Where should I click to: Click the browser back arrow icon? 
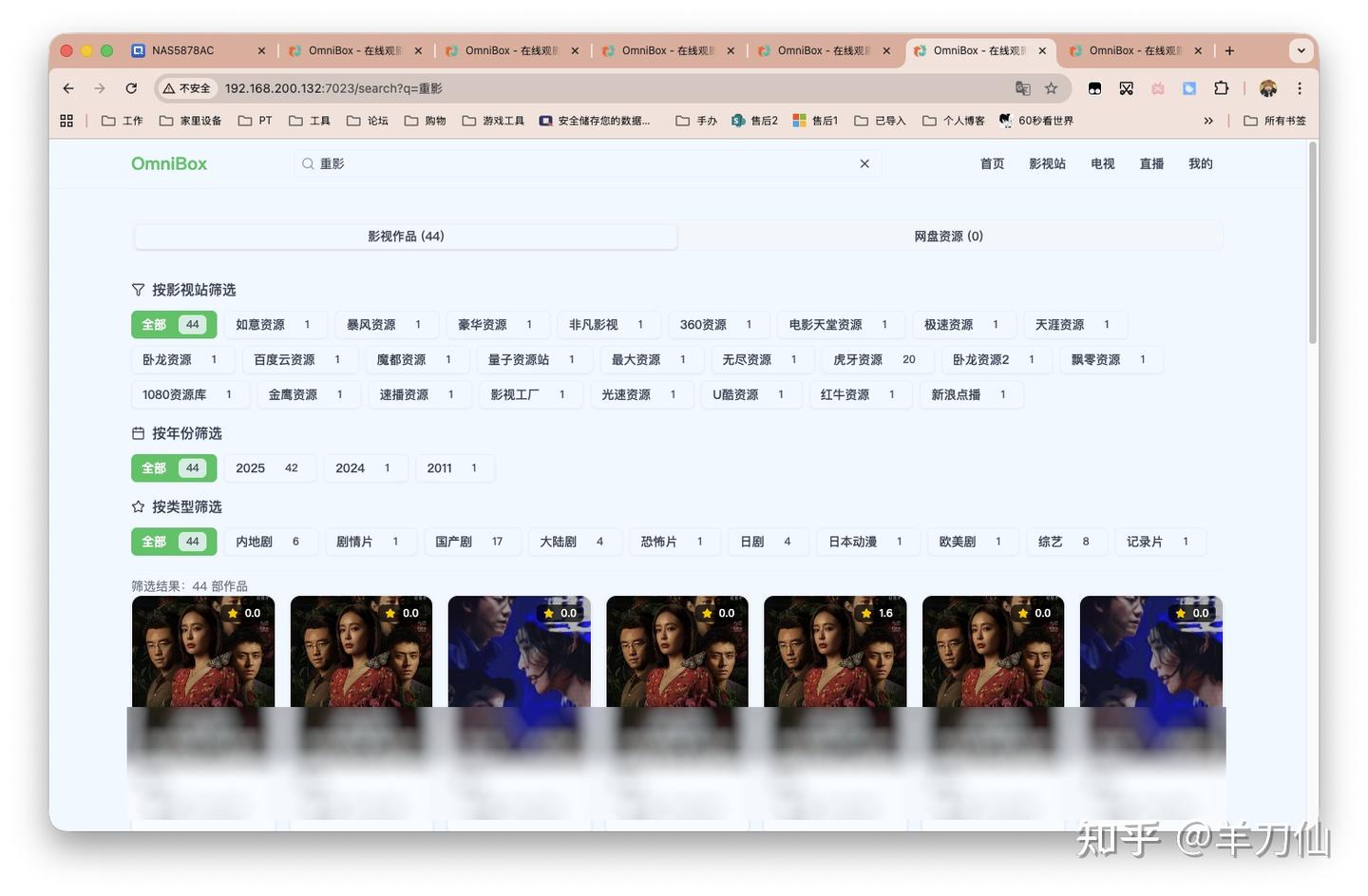click(68, 88)
